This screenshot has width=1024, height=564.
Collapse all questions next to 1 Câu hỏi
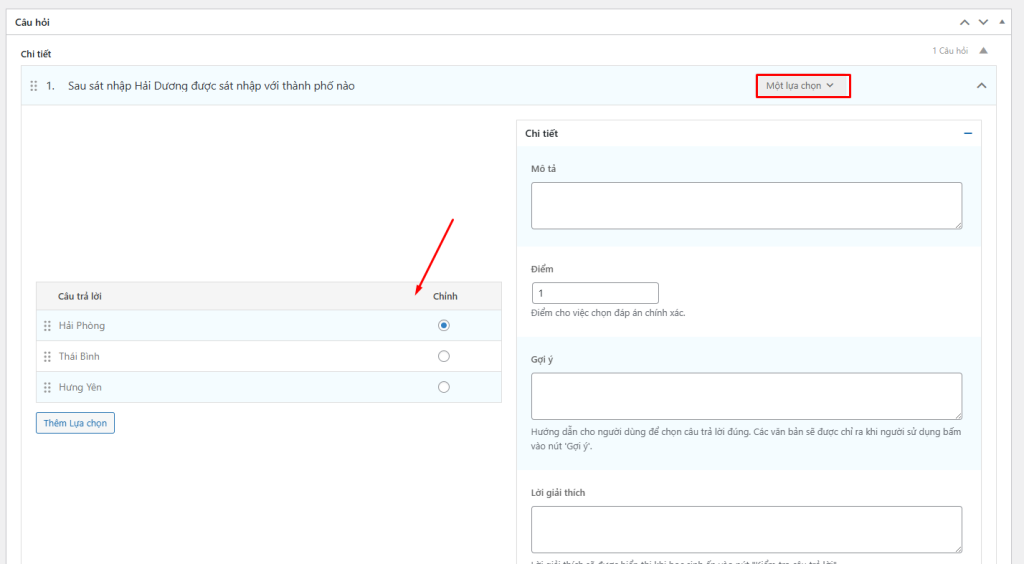click(x=983, y=51)
